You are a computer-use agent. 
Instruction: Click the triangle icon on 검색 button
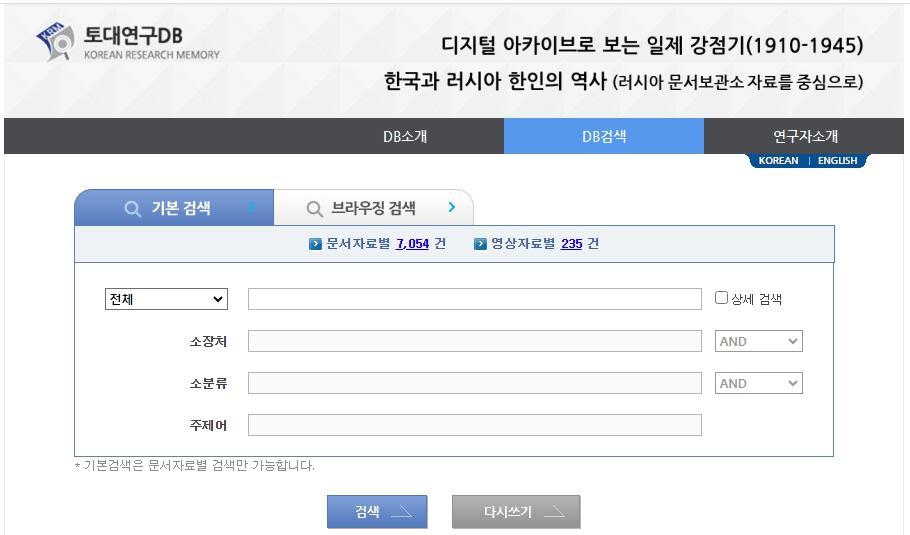[400, 512]
